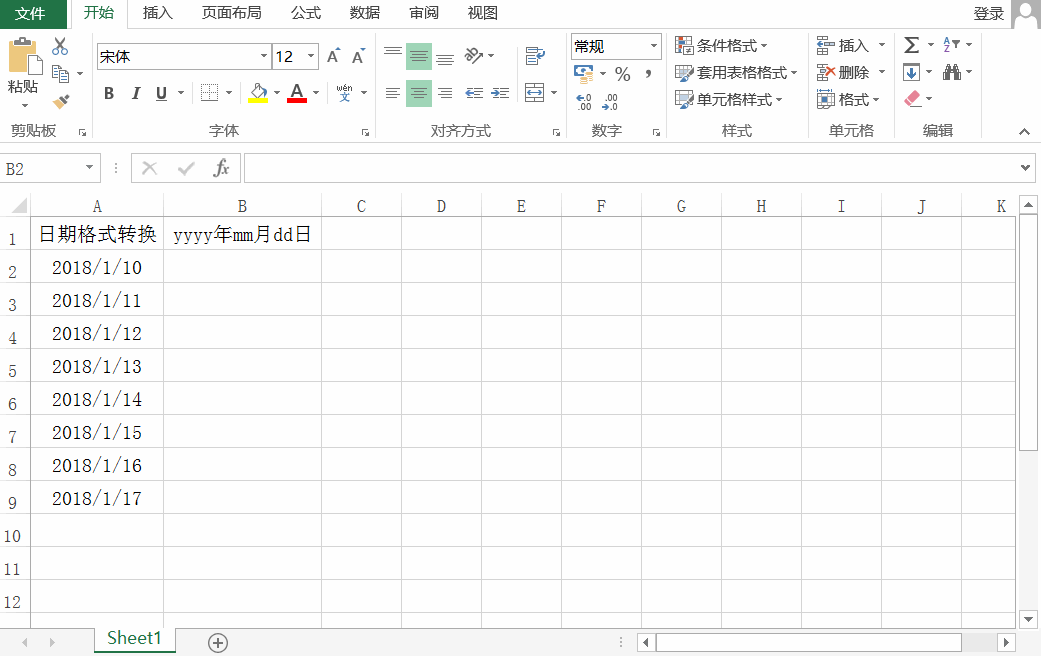Viewport: 1041px width, 656px height.
Task: Toggle middle vertical alignment
Action: pyautogui.click(x=419, y=56)
